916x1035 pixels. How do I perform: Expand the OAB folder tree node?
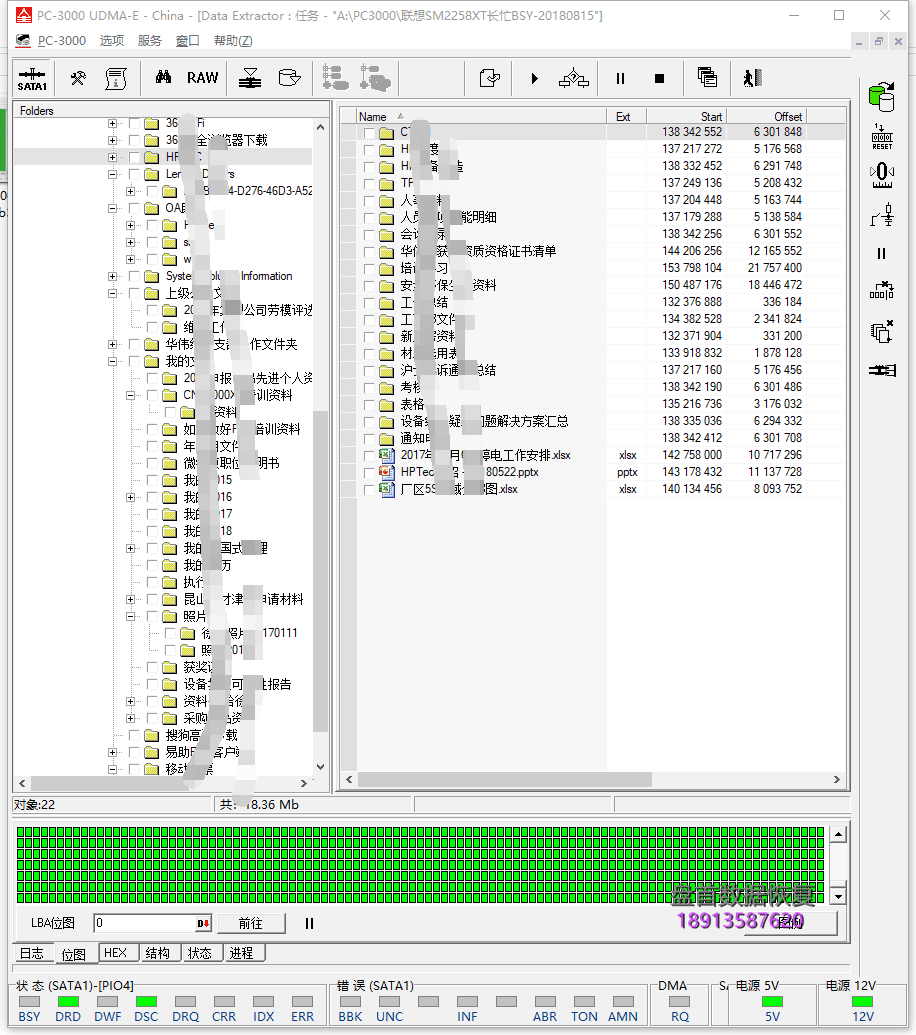[112, 208]
